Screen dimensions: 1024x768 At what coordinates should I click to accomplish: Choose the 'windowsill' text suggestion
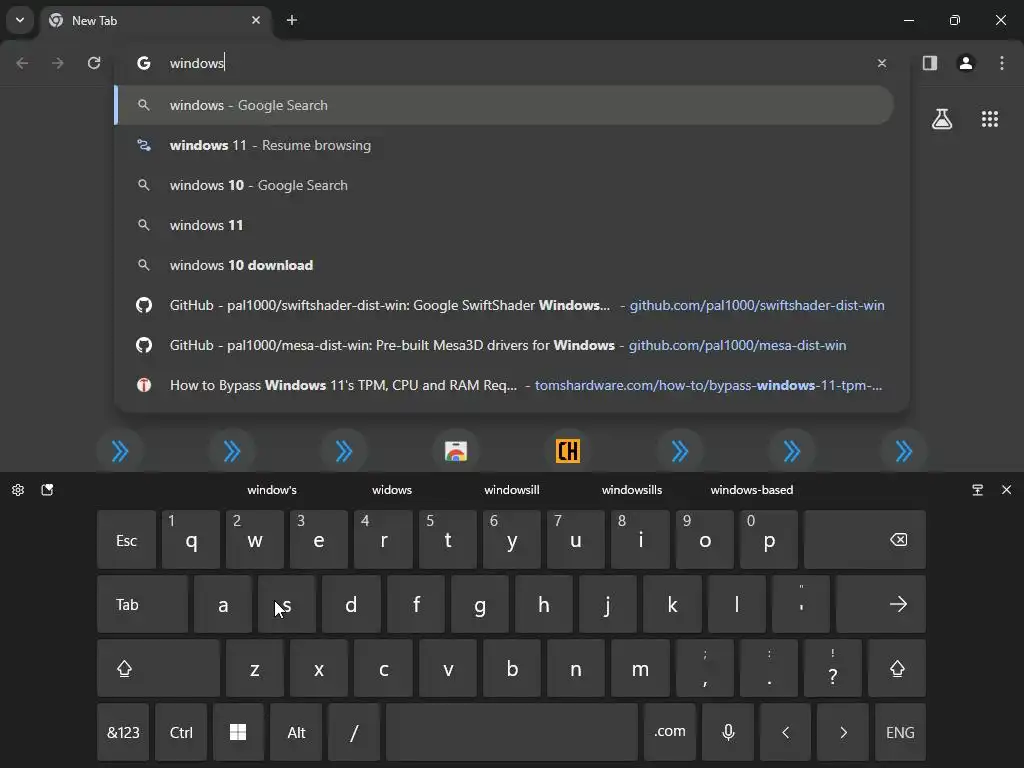512,490
